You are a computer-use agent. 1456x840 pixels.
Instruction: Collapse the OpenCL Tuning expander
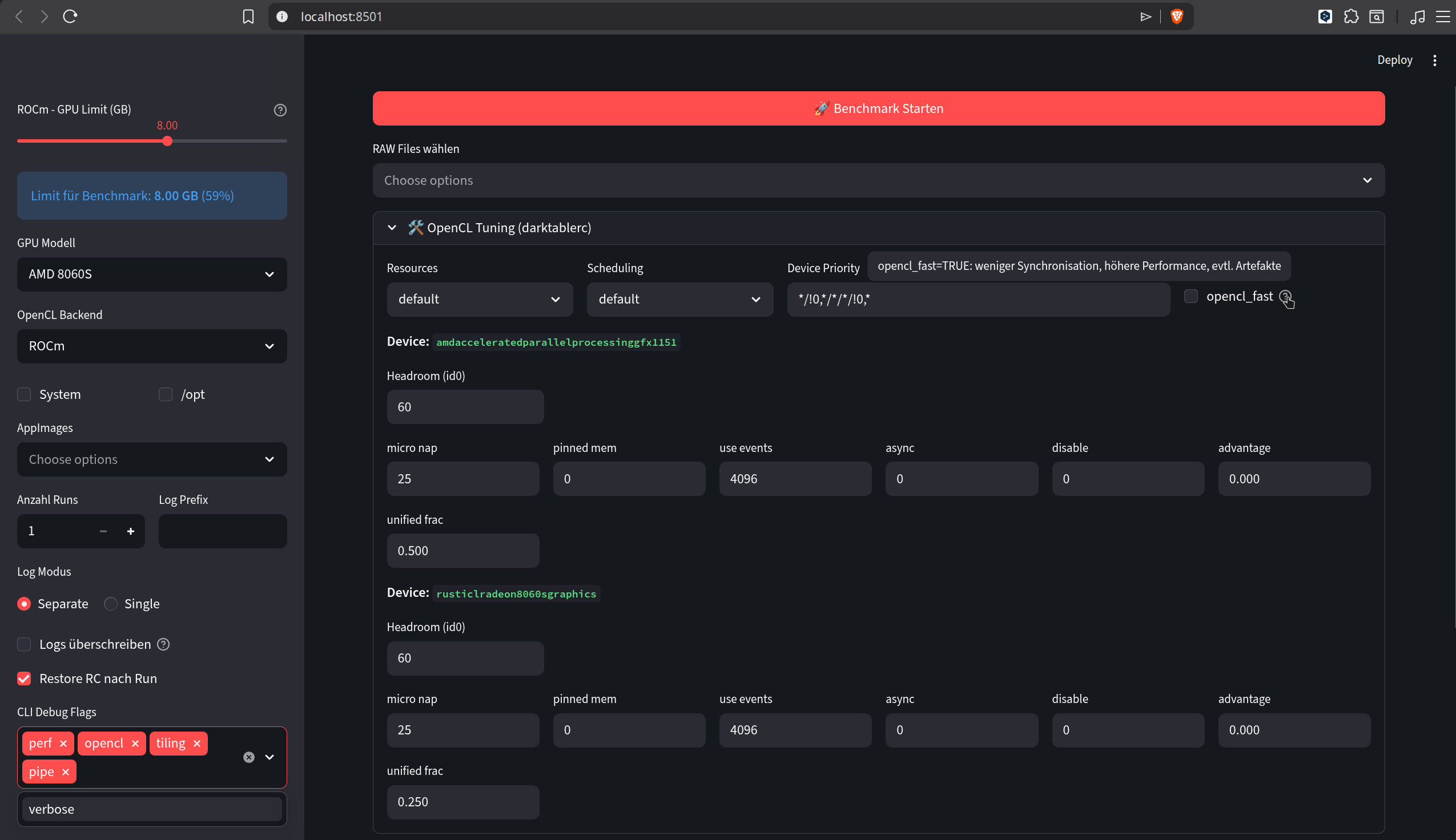click(x=392, y=228)
